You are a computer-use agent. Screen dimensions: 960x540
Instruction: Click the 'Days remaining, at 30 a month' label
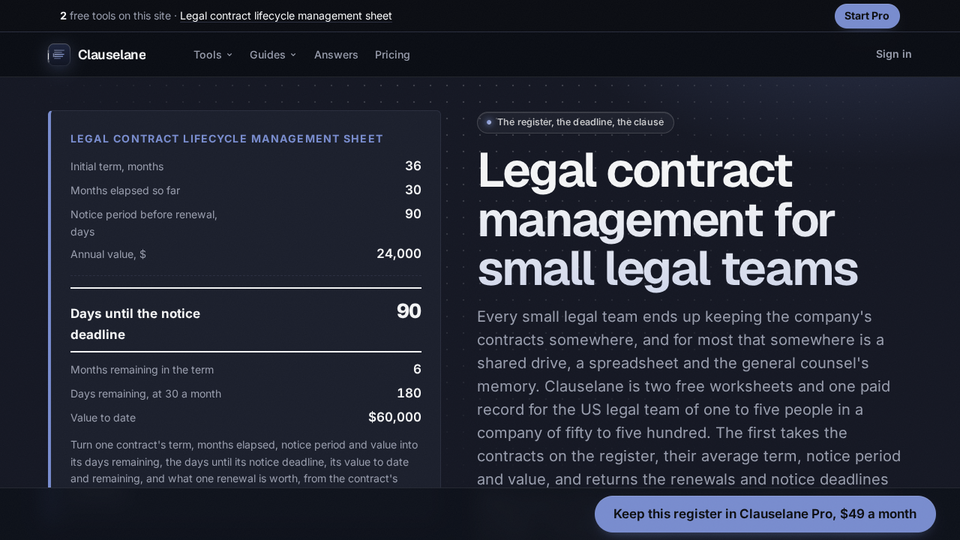(146, 394)
